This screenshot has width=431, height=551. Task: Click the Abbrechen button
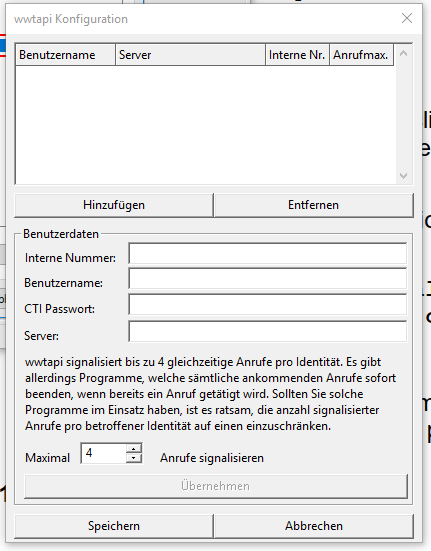(314, 526)
